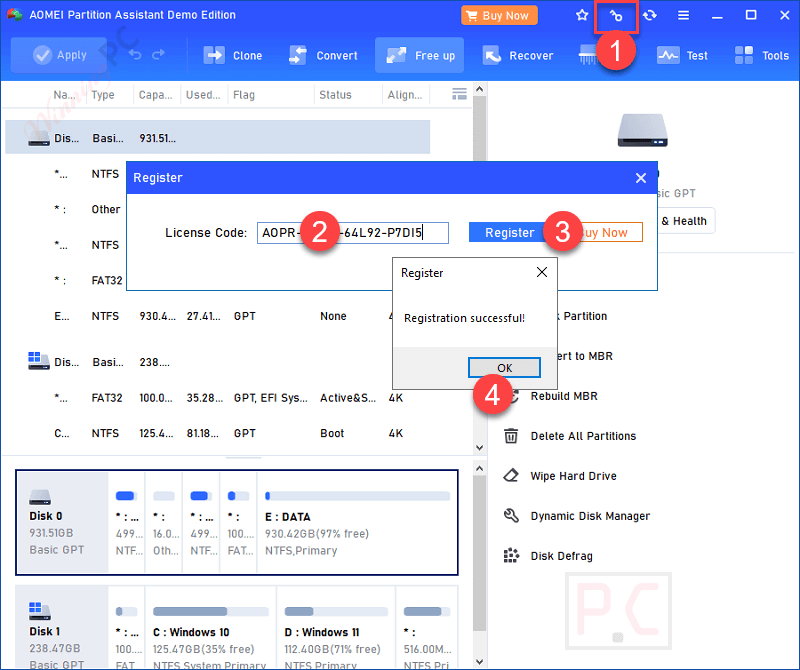800x670 pixels.
Task: Click the Wipe Hard Drive eraser icon
Action: tap(511, 476)
